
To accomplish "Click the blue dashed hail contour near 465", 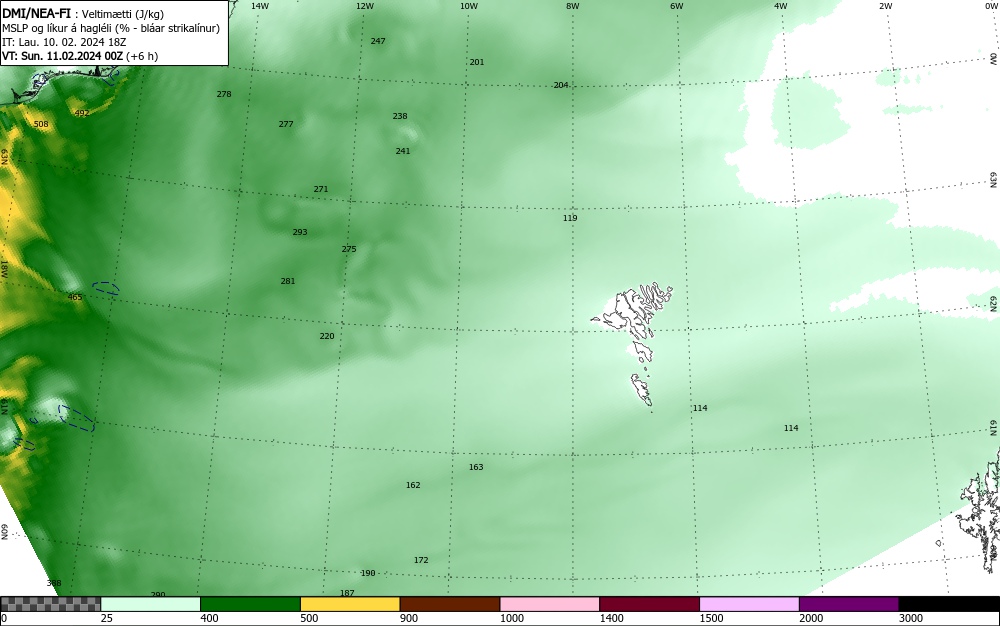I will [x=106, y=288].
